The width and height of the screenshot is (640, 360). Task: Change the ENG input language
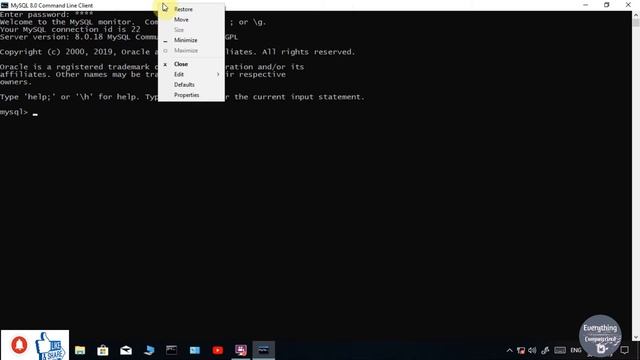coord(576,350)
